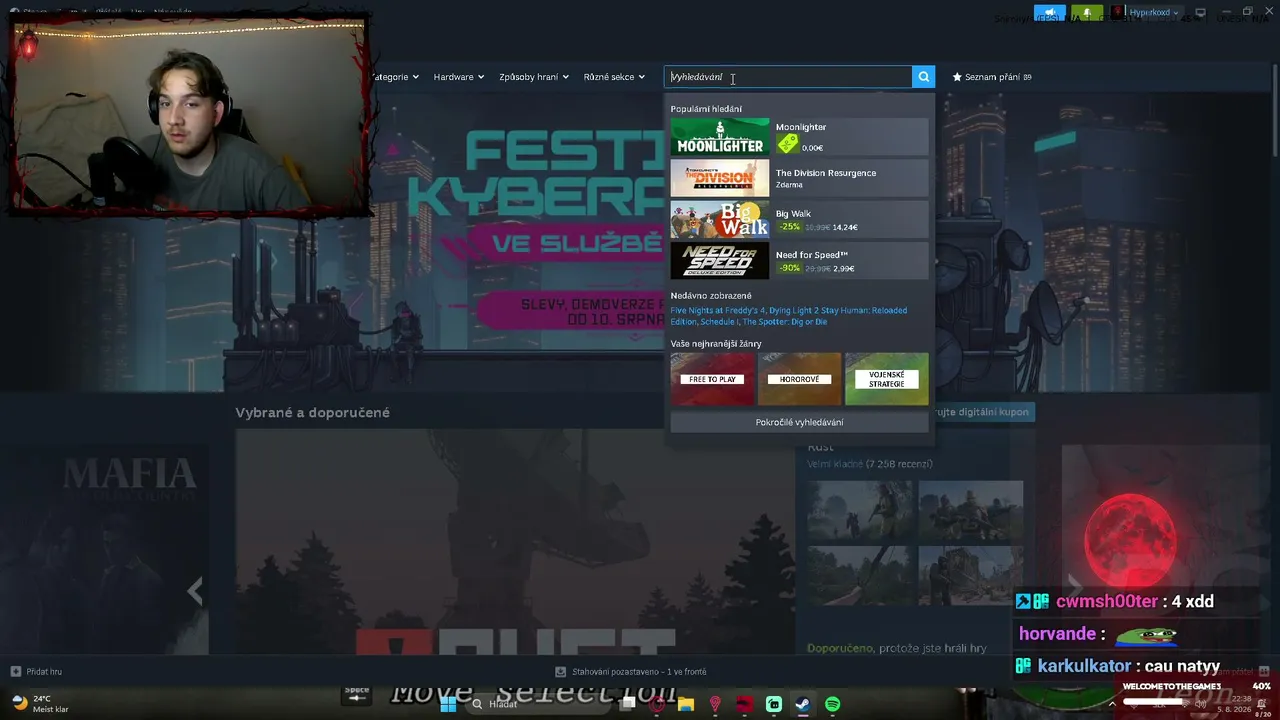
Task: Open the Hyperkoxd account dropdown
Action: pos(1154,13)
